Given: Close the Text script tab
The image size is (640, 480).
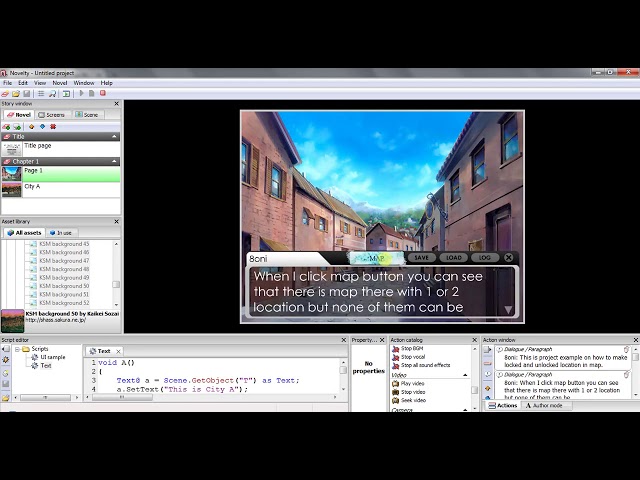Looking at the screenshot, I should [118, 351].
